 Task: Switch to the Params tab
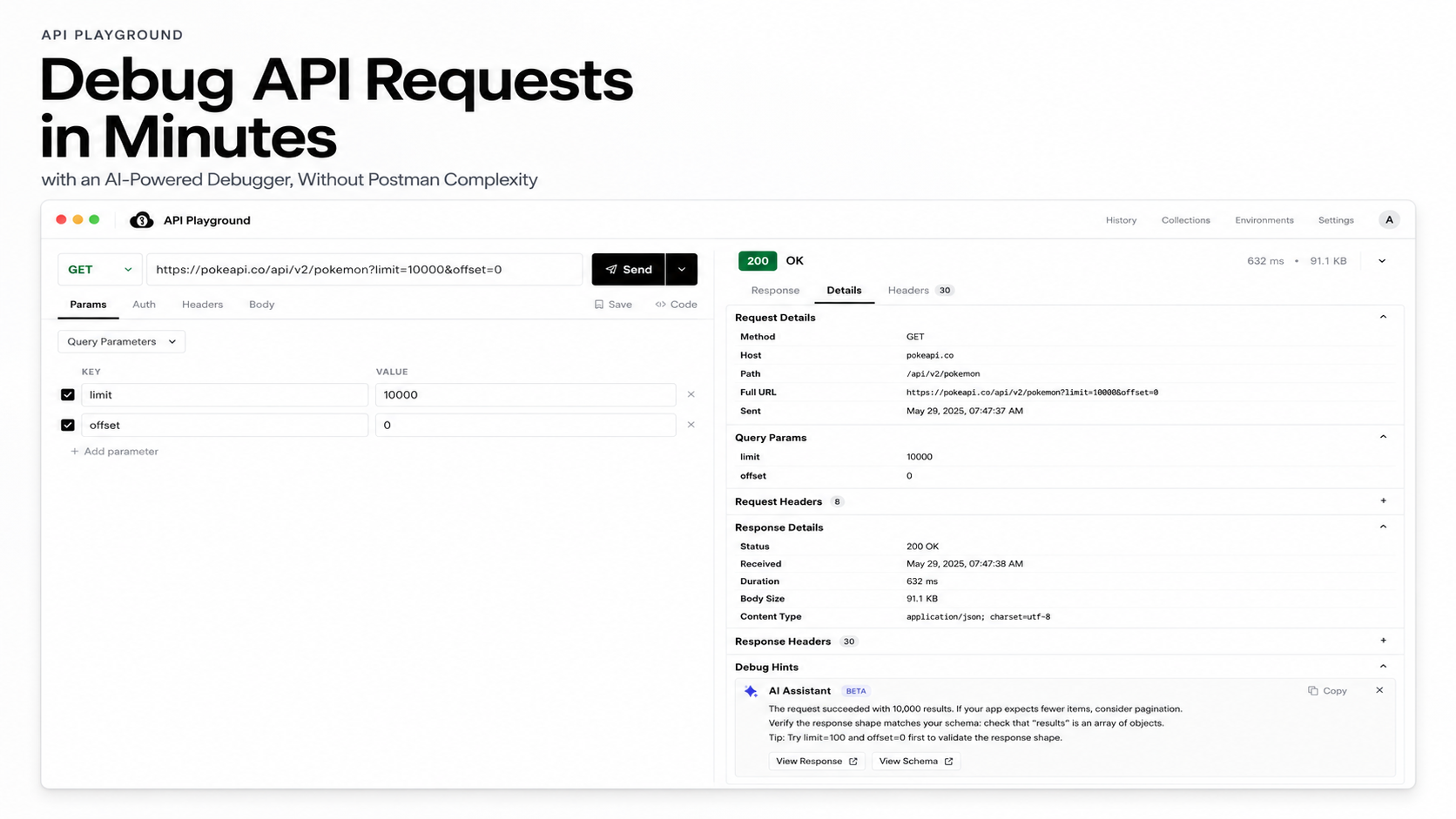click(x=88, y=305)
